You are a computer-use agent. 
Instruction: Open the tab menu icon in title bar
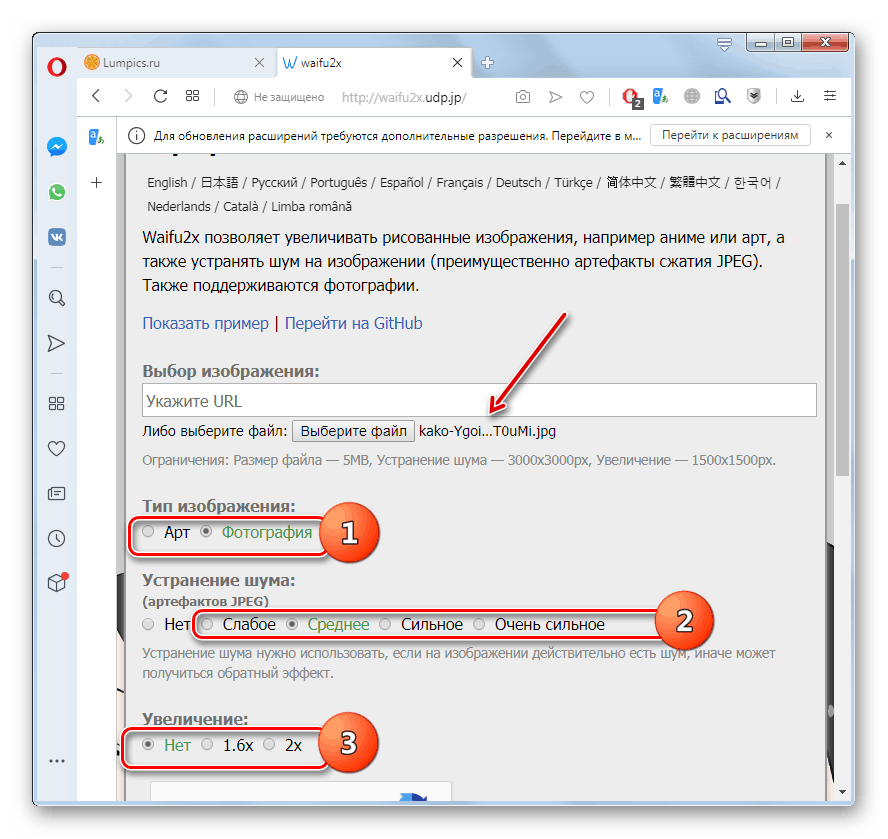coord(724,44)
